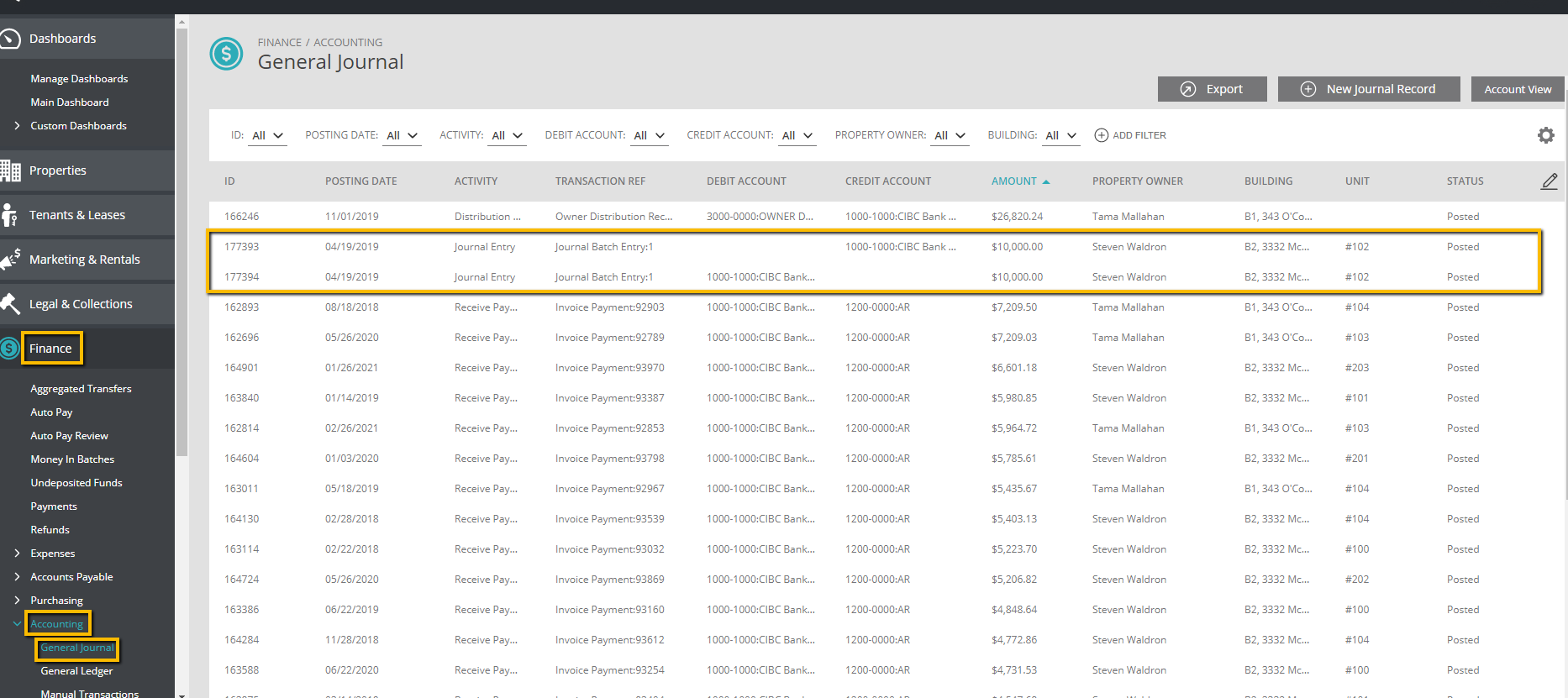Click the Tenants & Leases person icon

(x=9, y=215)
